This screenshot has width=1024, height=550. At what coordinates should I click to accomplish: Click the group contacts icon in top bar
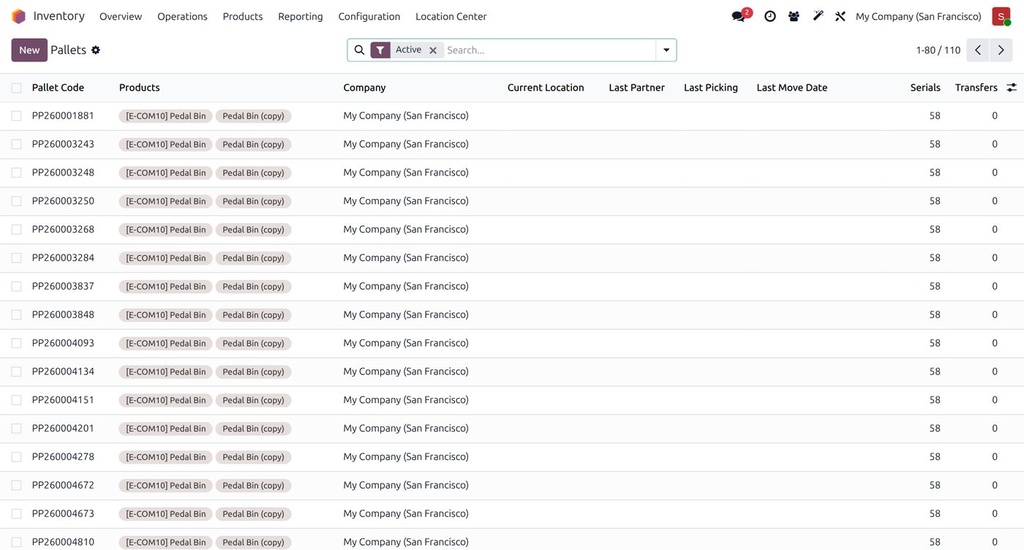tap(793, 16)
